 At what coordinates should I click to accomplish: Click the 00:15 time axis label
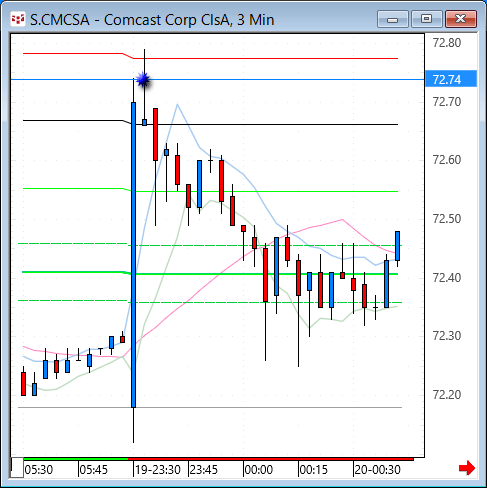(314, 470)
